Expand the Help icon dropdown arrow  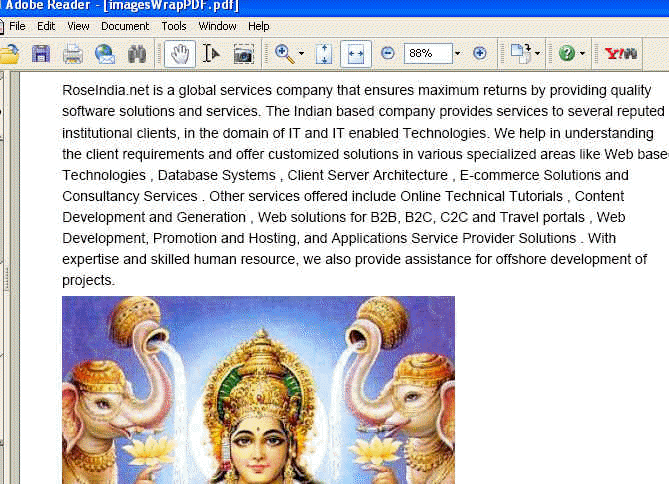(582, 54)
